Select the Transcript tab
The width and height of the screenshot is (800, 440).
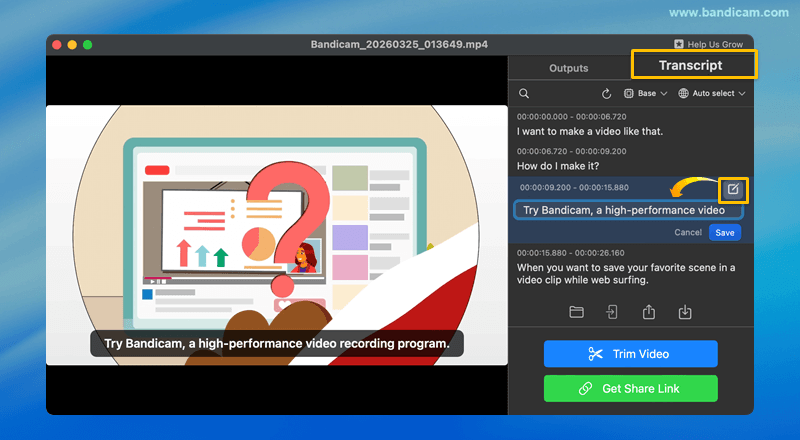coord(691,65)
